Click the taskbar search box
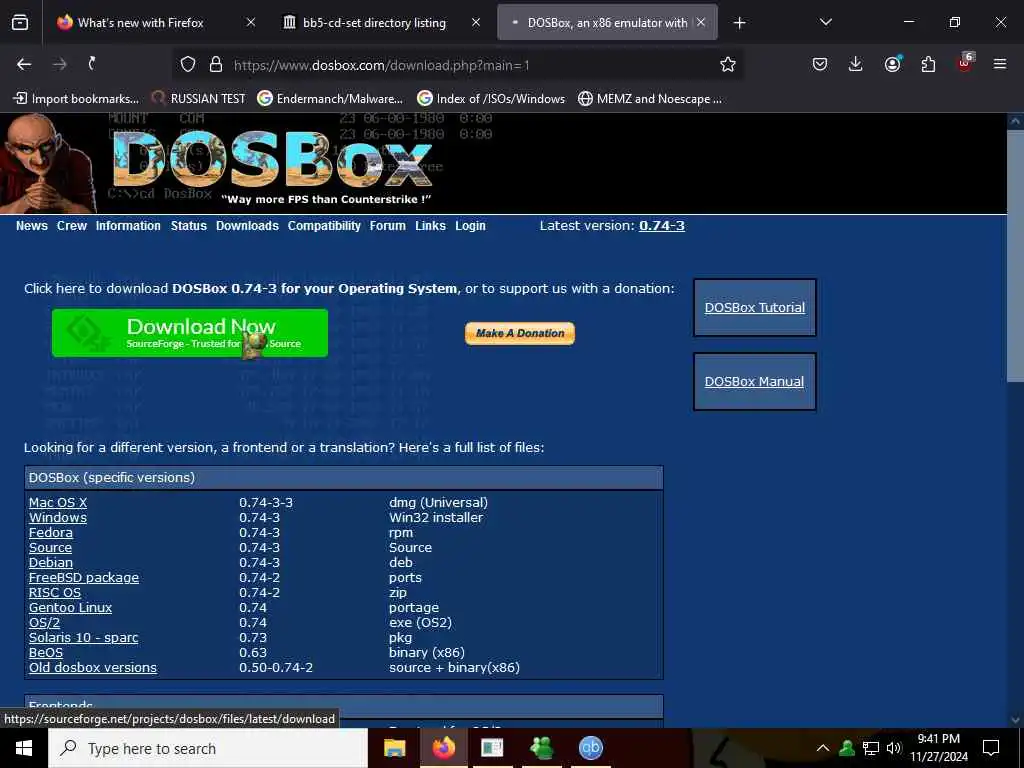Viewport: 1024px width, 768px height. pyautogui.click(x=208, y=748)
